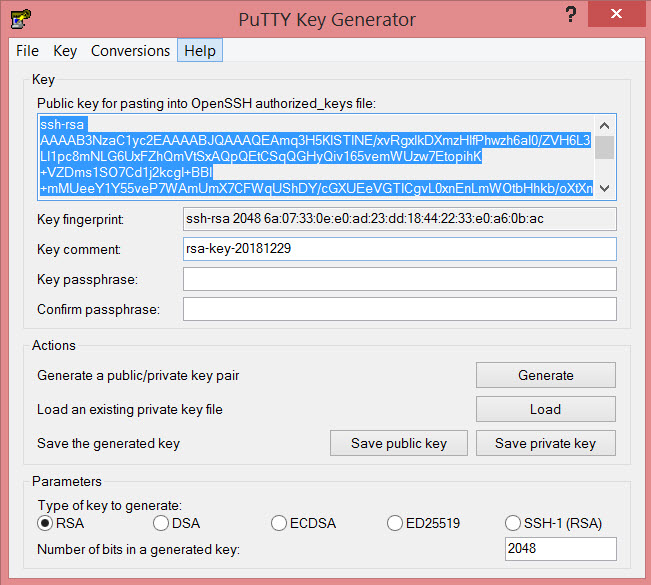Click Save public key button

coord(399,443)
